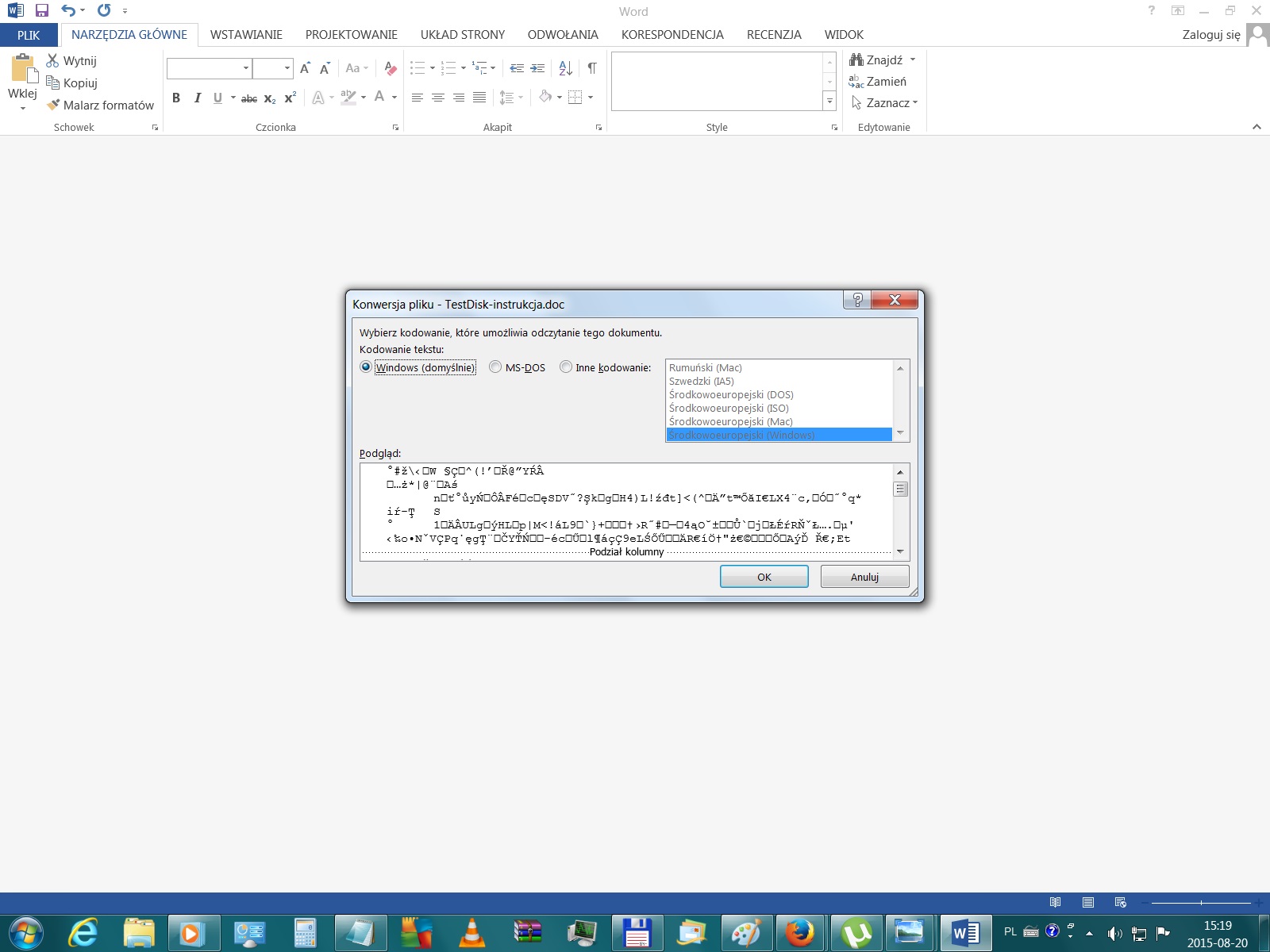Open the Akapit dialog launcher
Viewport: 1270px width, 952px height.
(598, 128)
